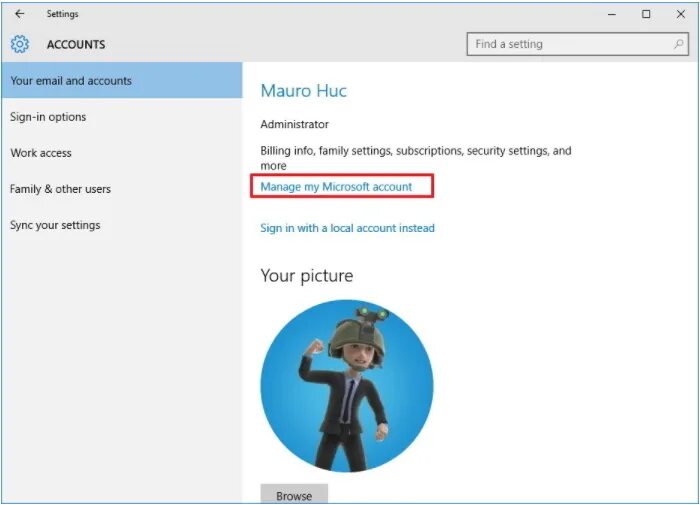
Task: Minimize the Settings window
Action: coord(612,14)
